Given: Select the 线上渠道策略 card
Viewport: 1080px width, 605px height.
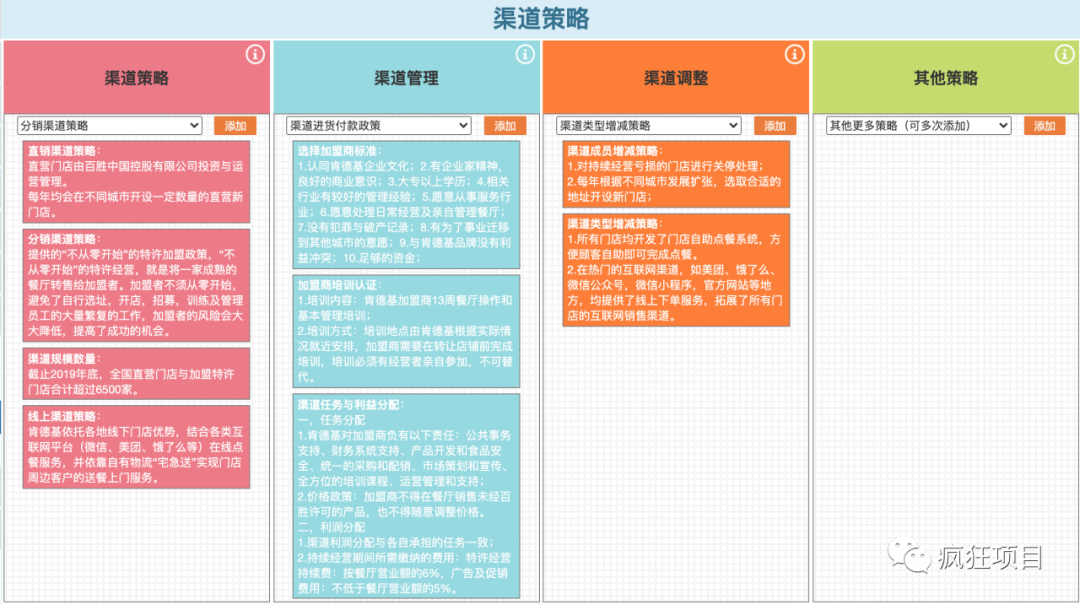Looking at the screenshot, I should point(136,447).
